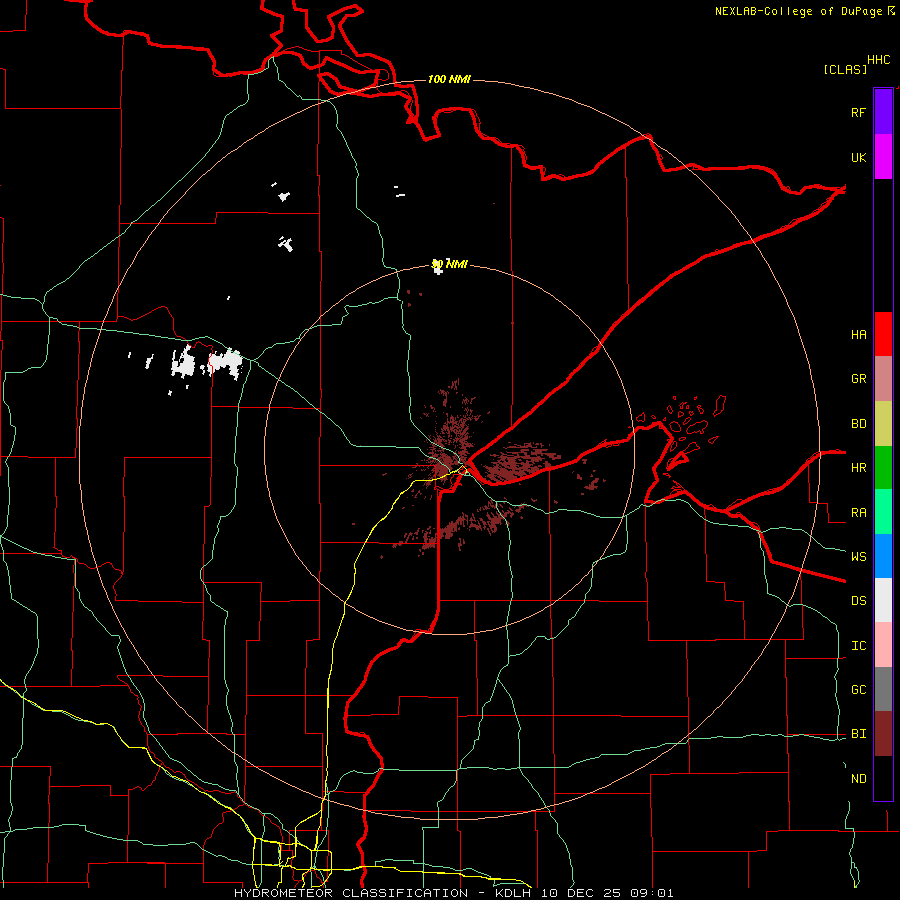Click the white DS legend swatch

tap(883, 600)
